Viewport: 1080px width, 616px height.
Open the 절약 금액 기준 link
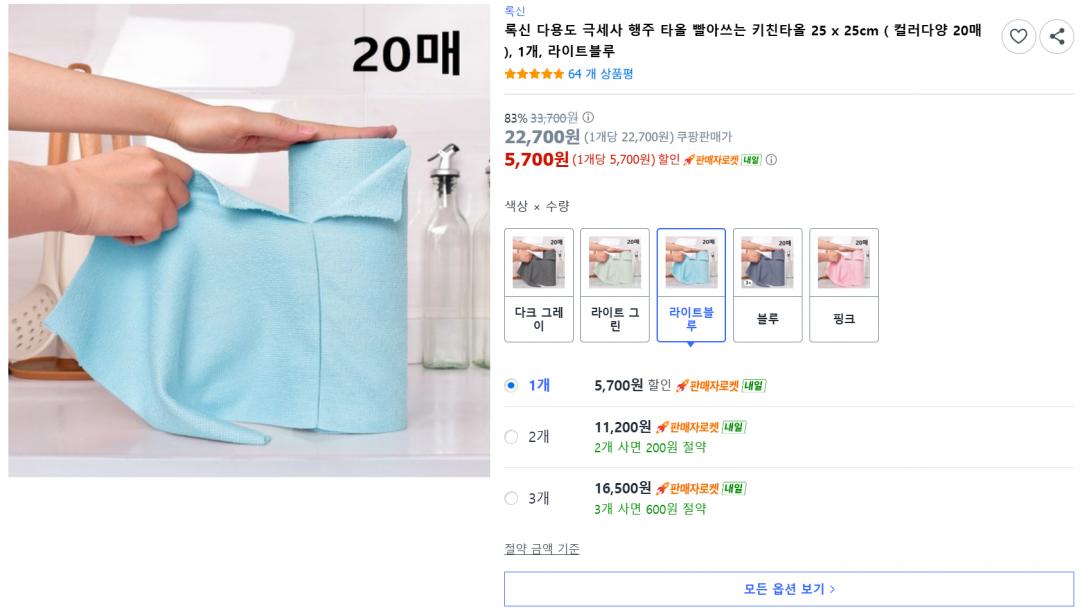coord(542,549)
